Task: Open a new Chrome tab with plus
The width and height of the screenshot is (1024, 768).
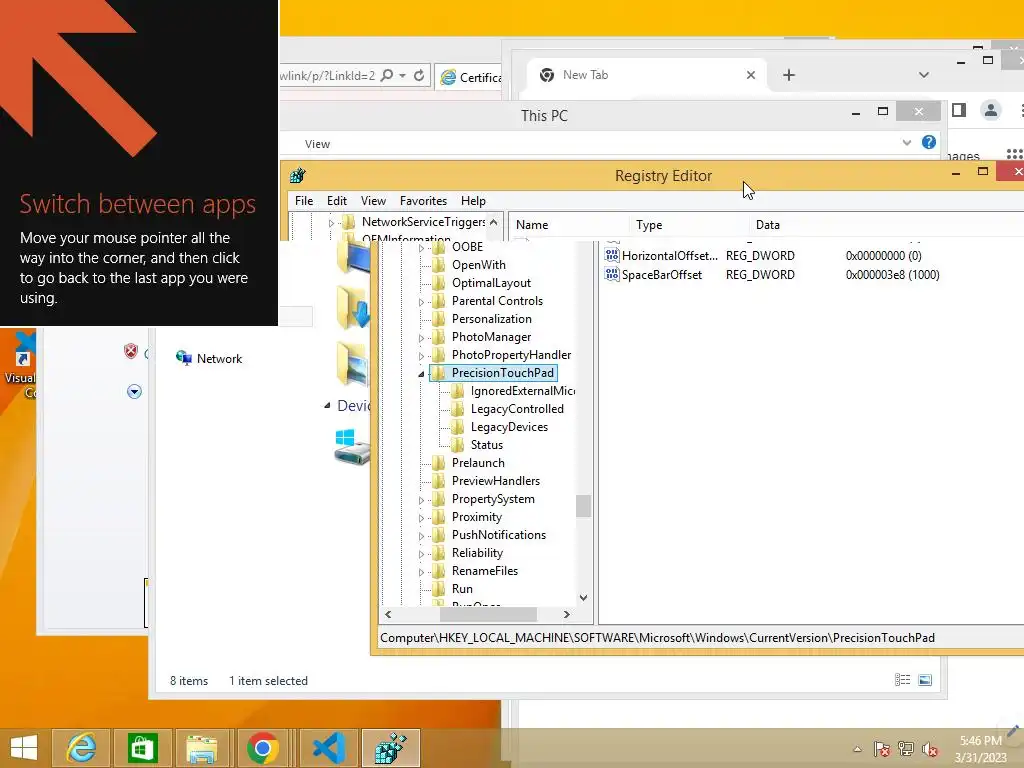Action: (789, 75)
